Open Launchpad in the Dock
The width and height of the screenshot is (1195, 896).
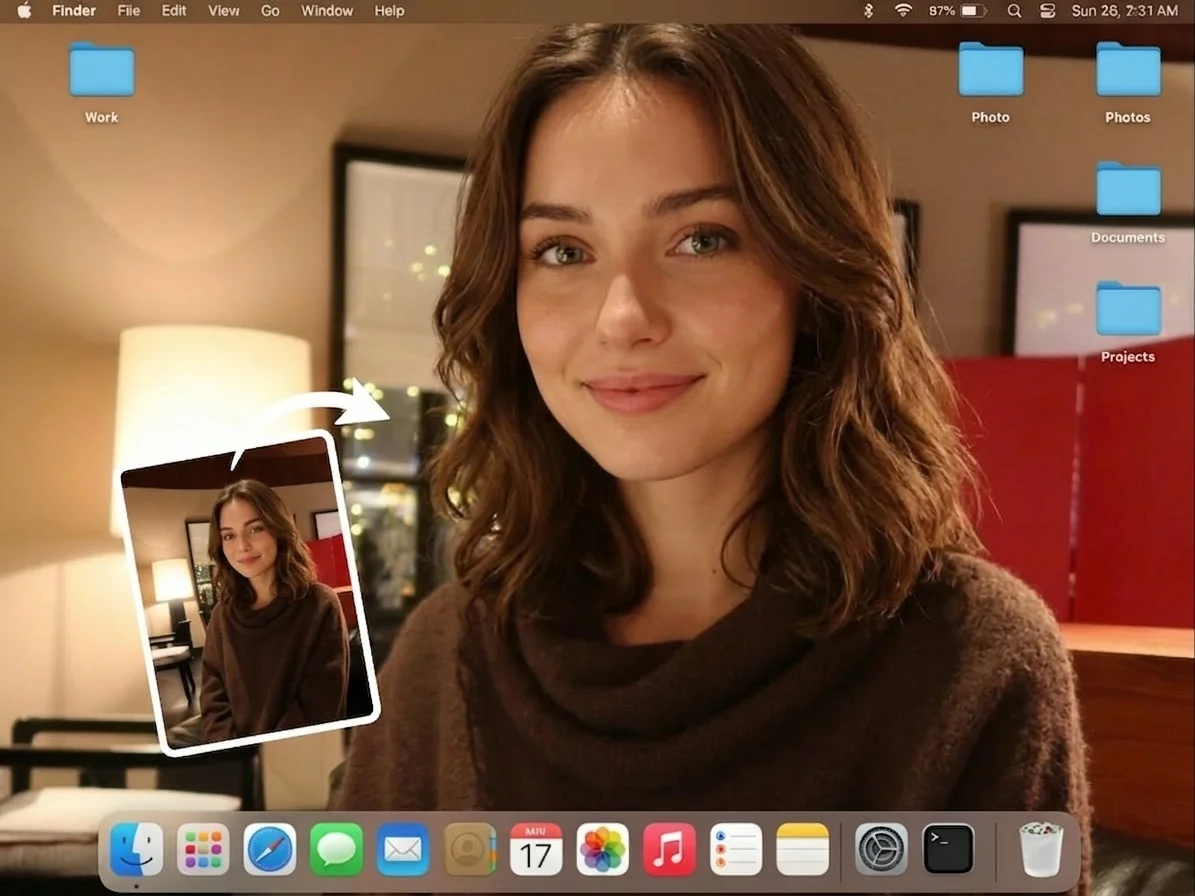pos(203,849)
